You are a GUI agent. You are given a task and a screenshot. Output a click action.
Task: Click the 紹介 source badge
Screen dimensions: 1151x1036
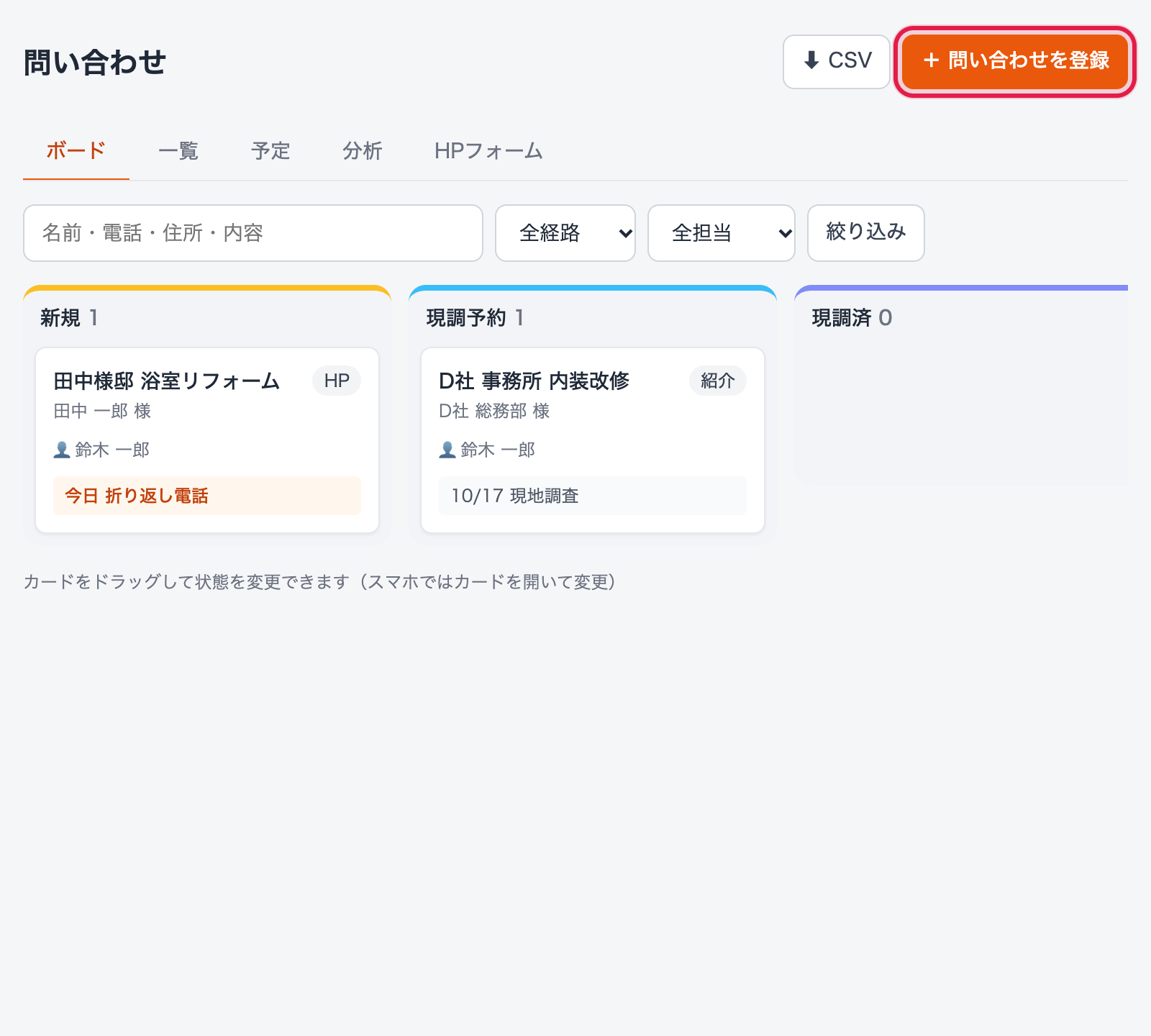[718, 381]
